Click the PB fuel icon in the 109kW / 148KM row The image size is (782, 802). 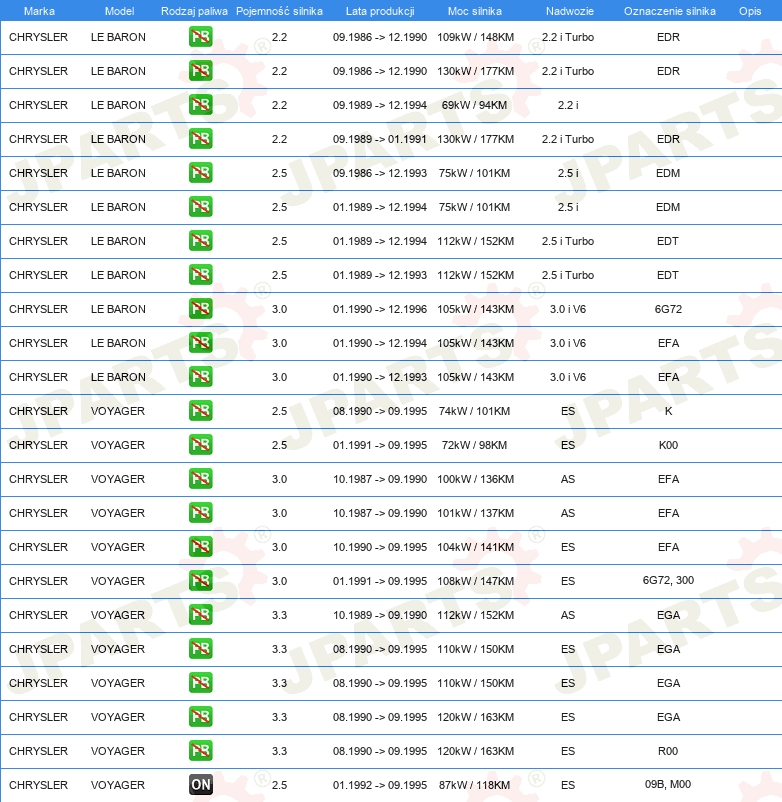201,37
